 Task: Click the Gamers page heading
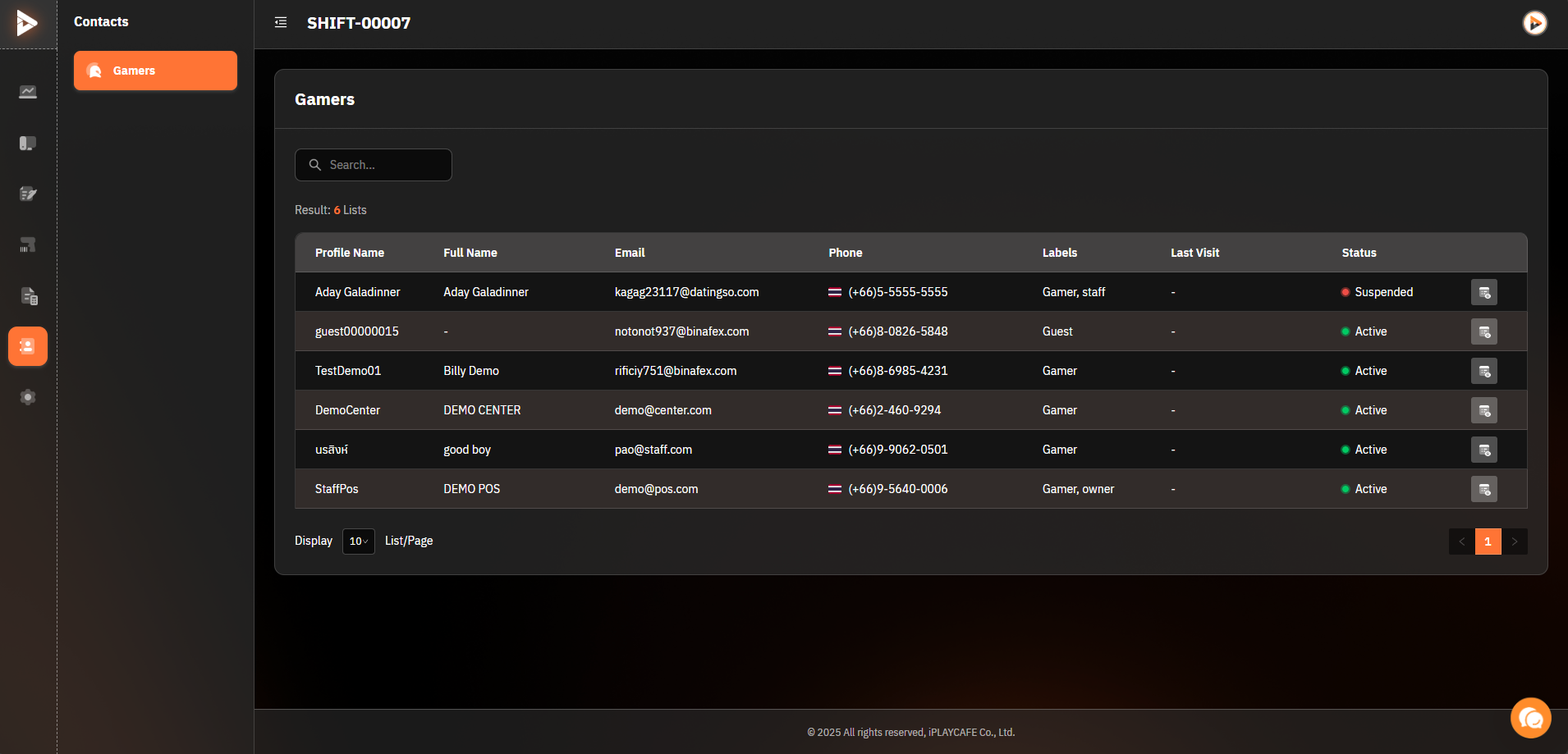(325, 99)
